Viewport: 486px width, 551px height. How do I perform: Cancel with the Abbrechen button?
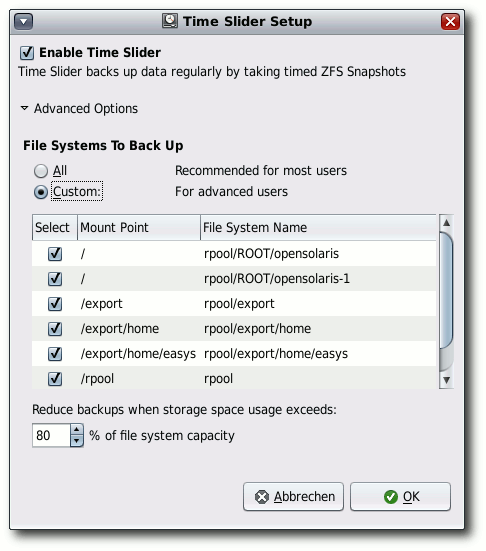click(x=293, y=497)
